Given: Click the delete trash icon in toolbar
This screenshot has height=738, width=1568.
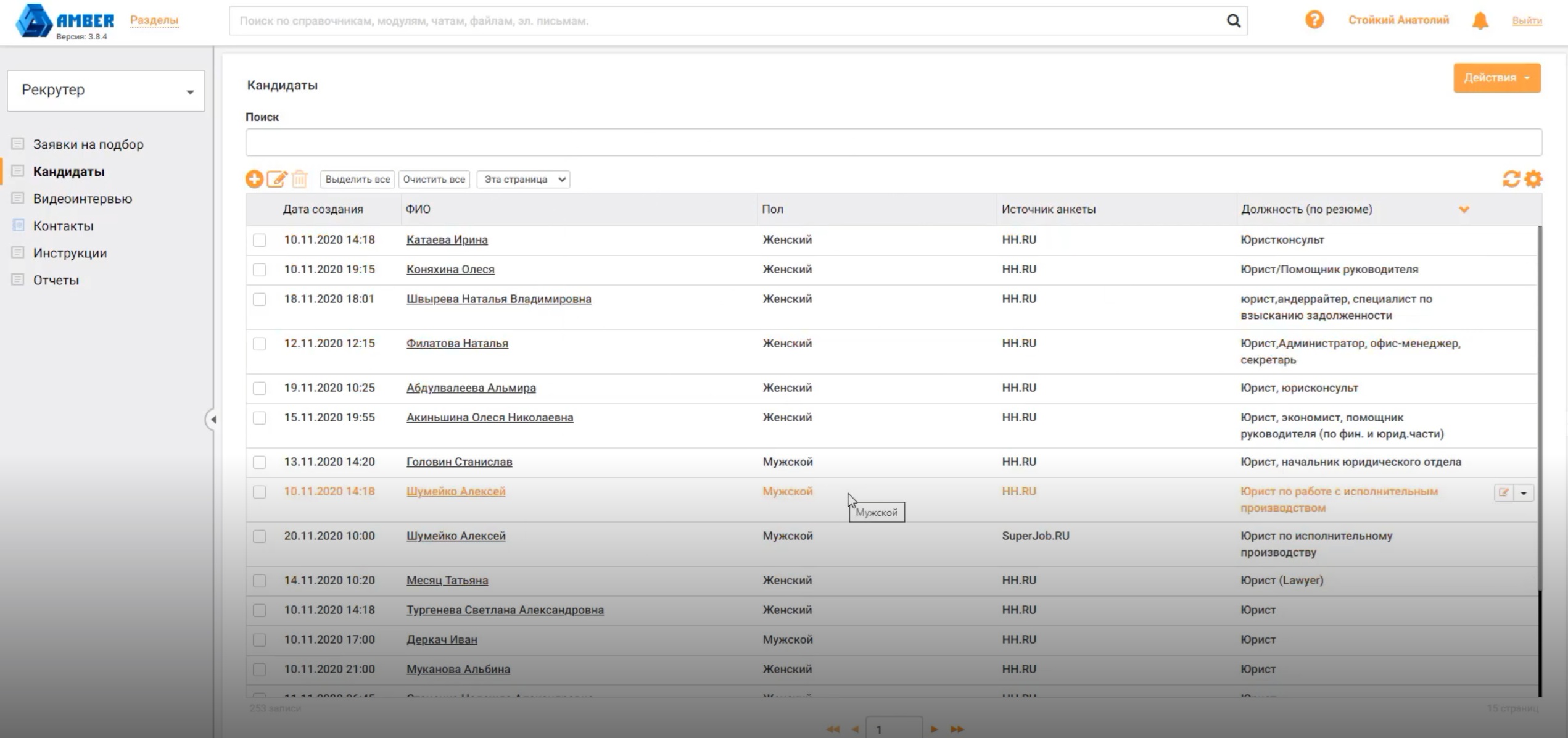Looking at the screenshot, I should point(300,179).
